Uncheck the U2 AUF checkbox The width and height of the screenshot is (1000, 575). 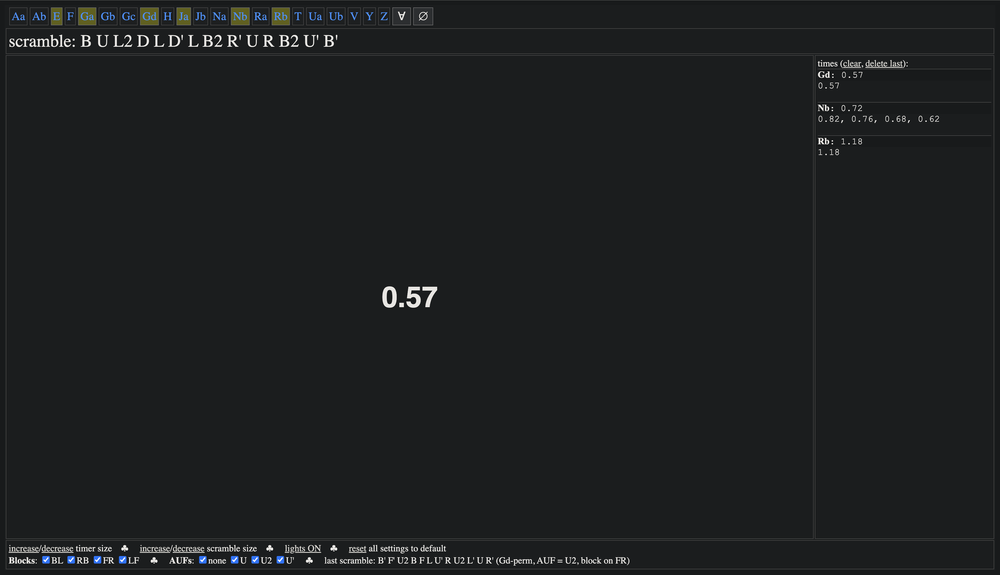tap(255, 560)
